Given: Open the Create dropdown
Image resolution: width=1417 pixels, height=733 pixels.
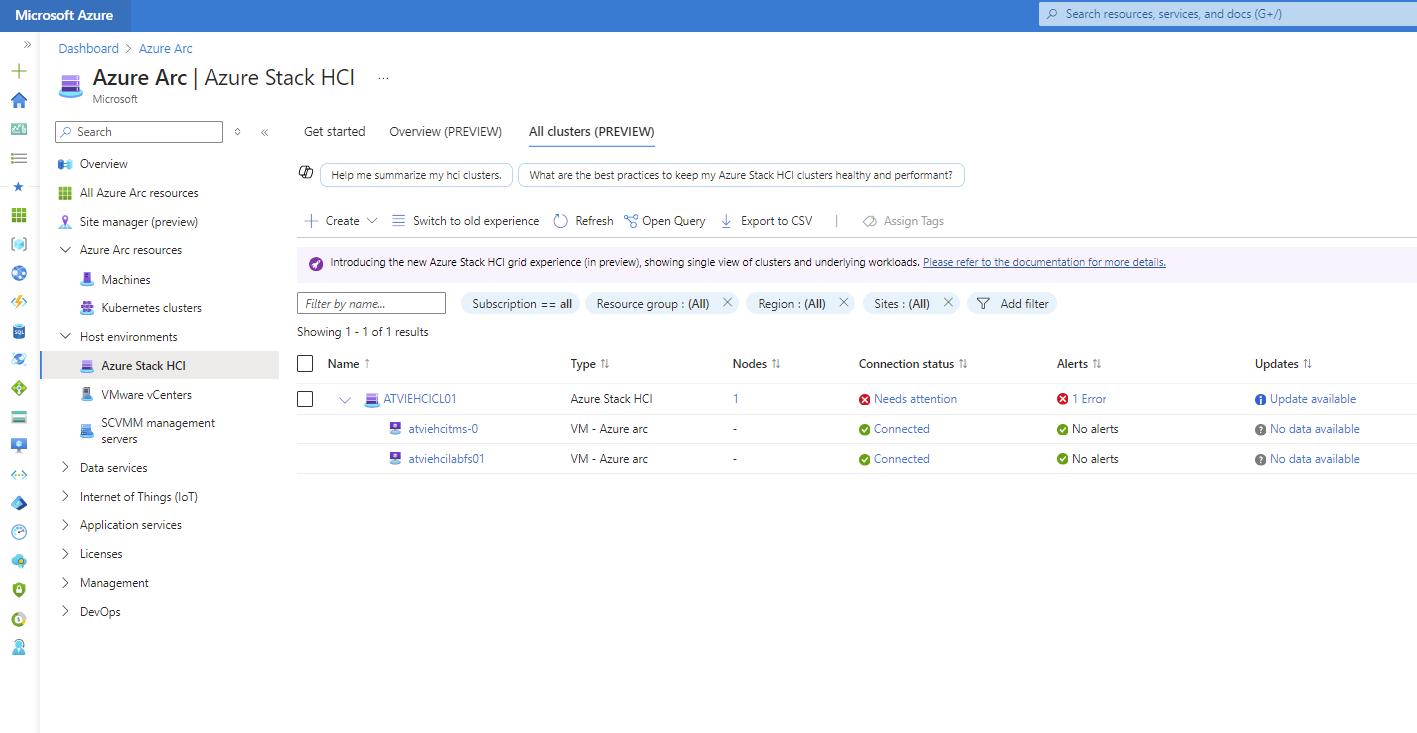Looking at the screenshot, I should coord(341,221).
